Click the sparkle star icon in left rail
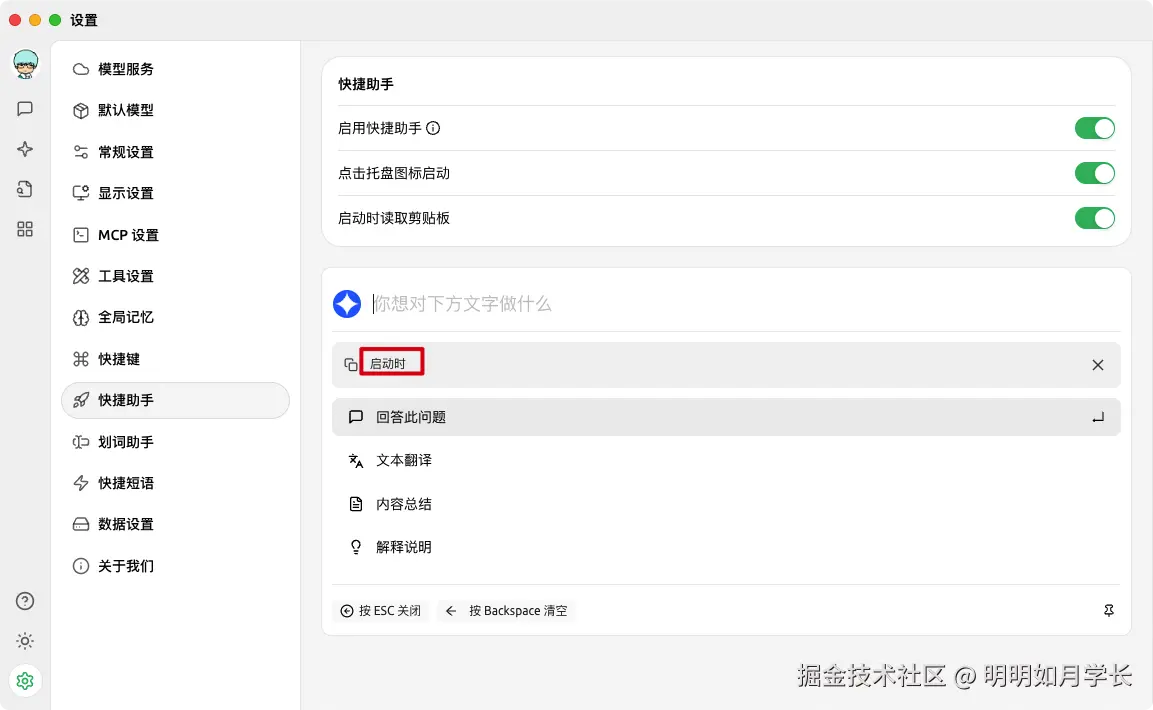 pos(25,149)
